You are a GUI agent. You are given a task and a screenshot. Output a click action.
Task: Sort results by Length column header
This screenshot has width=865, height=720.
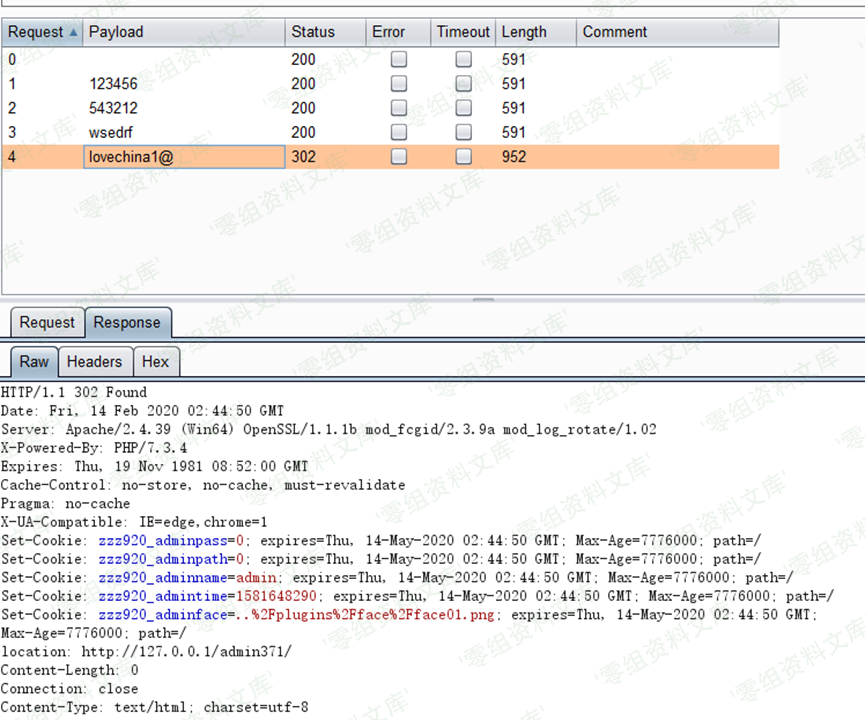click(524, 32)
